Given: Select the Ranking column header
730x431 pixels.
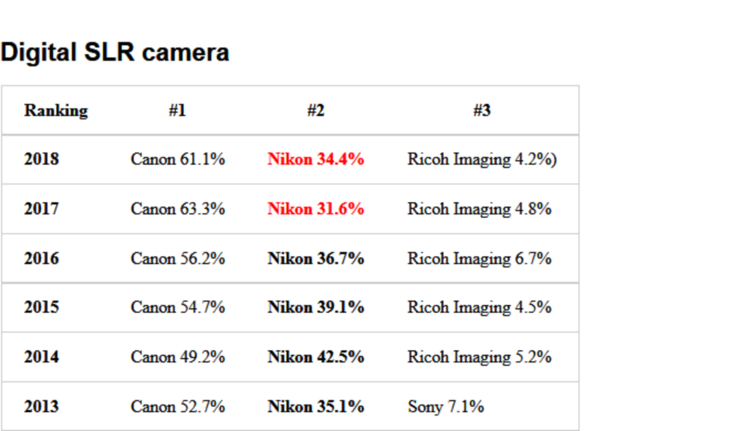Looking at the screenshot, I should coord(56,111).
